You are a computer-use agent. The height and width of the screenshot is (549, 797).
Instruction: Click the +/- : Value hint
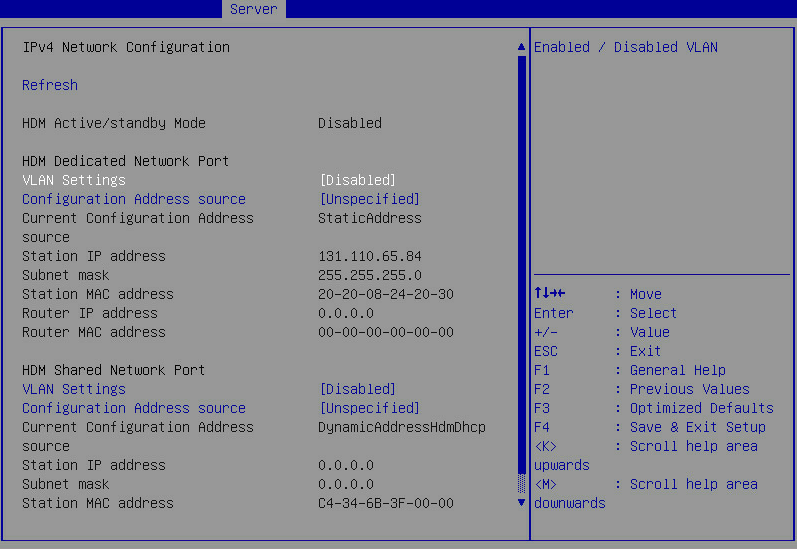pos(602,332)
